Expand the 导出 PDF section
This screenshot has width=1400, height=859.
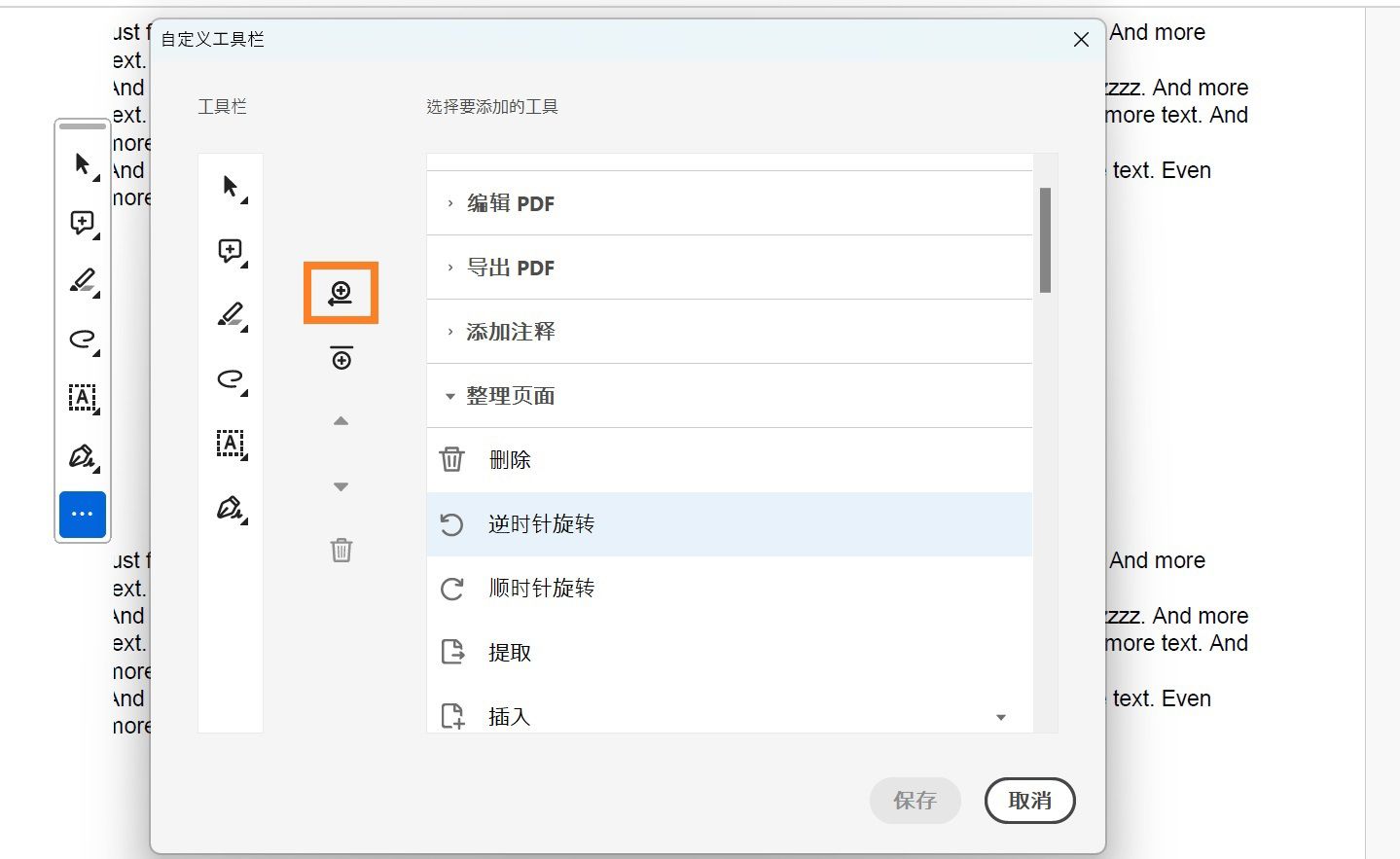[x=510, y=268]
